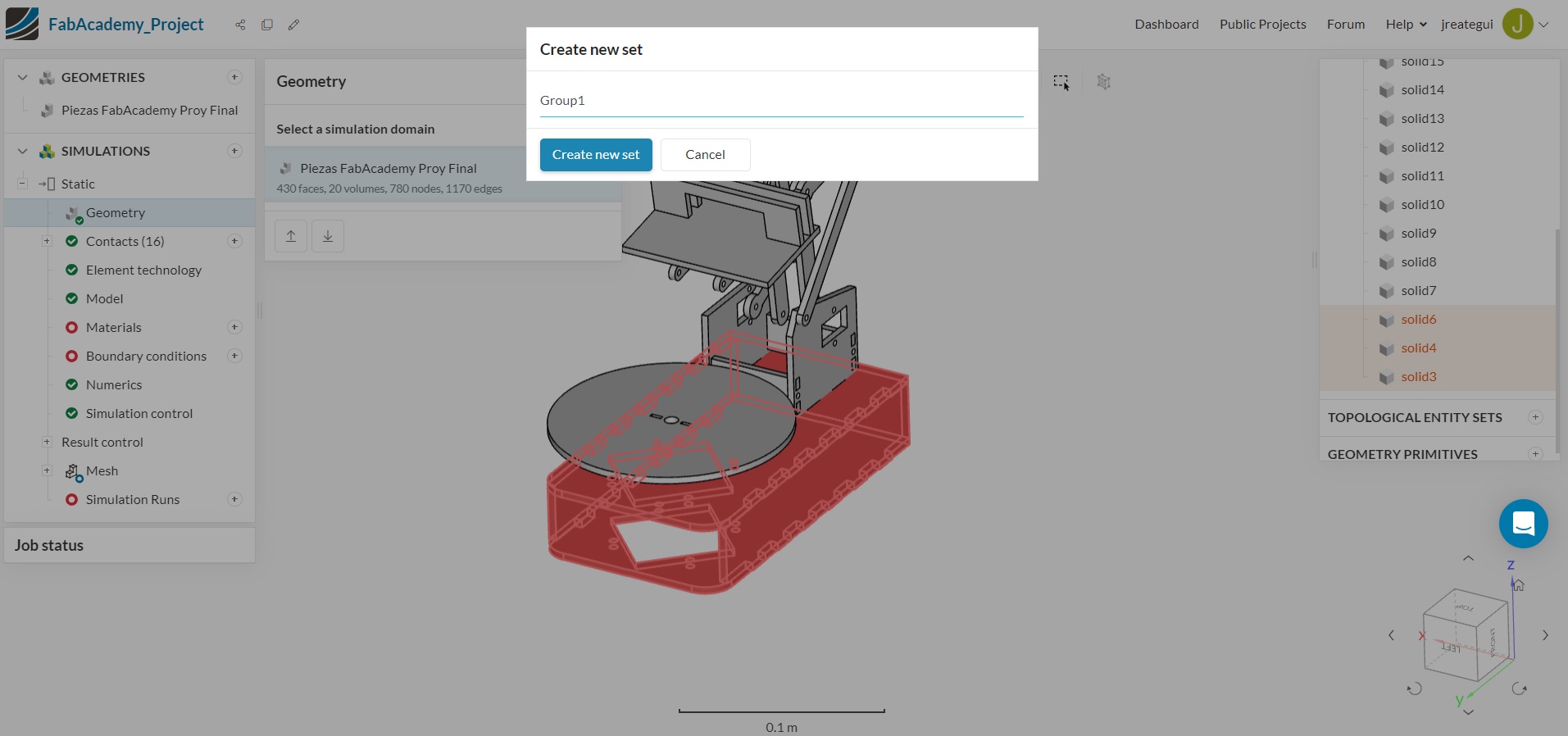This screenshot has width=1568, height=736.
Task: Select Model tree item
Action: [104, 298]
